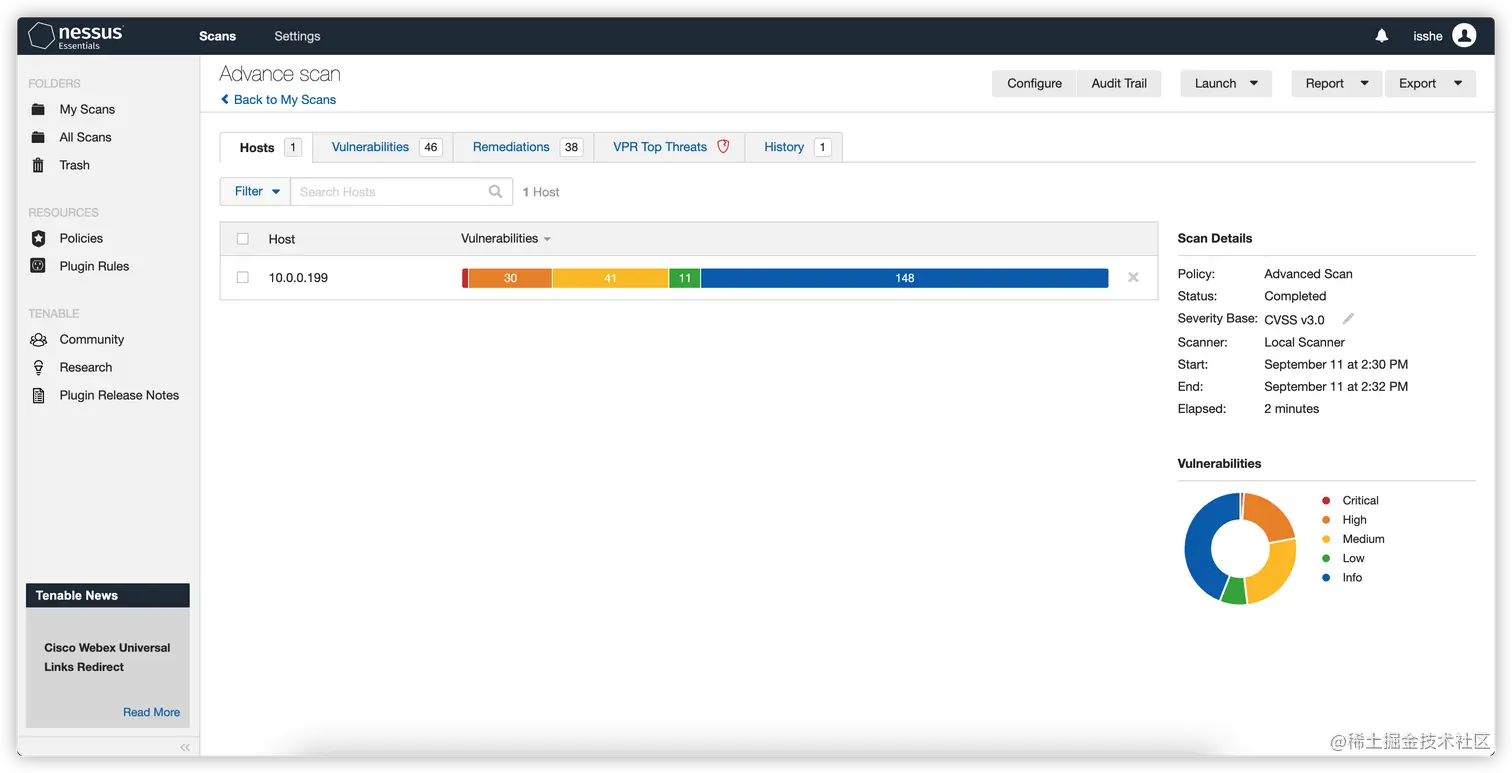Click the yellow Medium bar showing 41
The width and height of the screenshot is (1512, 773).
click(610, 278)
